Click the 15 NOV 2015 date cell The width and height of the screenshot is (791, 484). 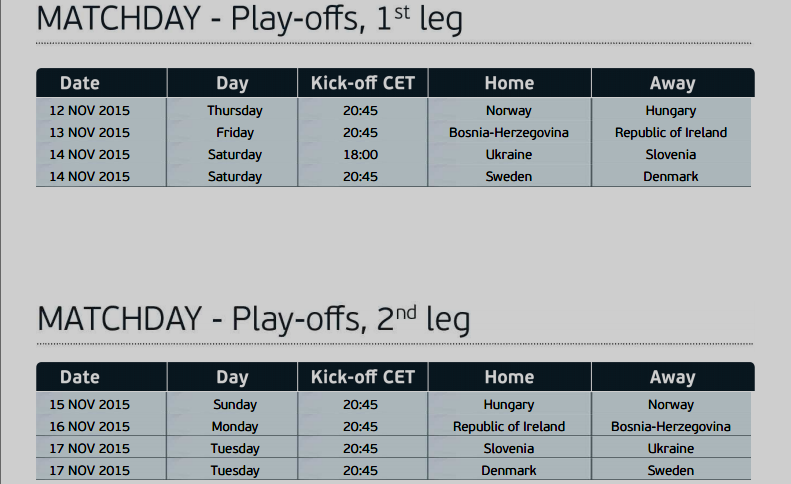coord(89,405)
